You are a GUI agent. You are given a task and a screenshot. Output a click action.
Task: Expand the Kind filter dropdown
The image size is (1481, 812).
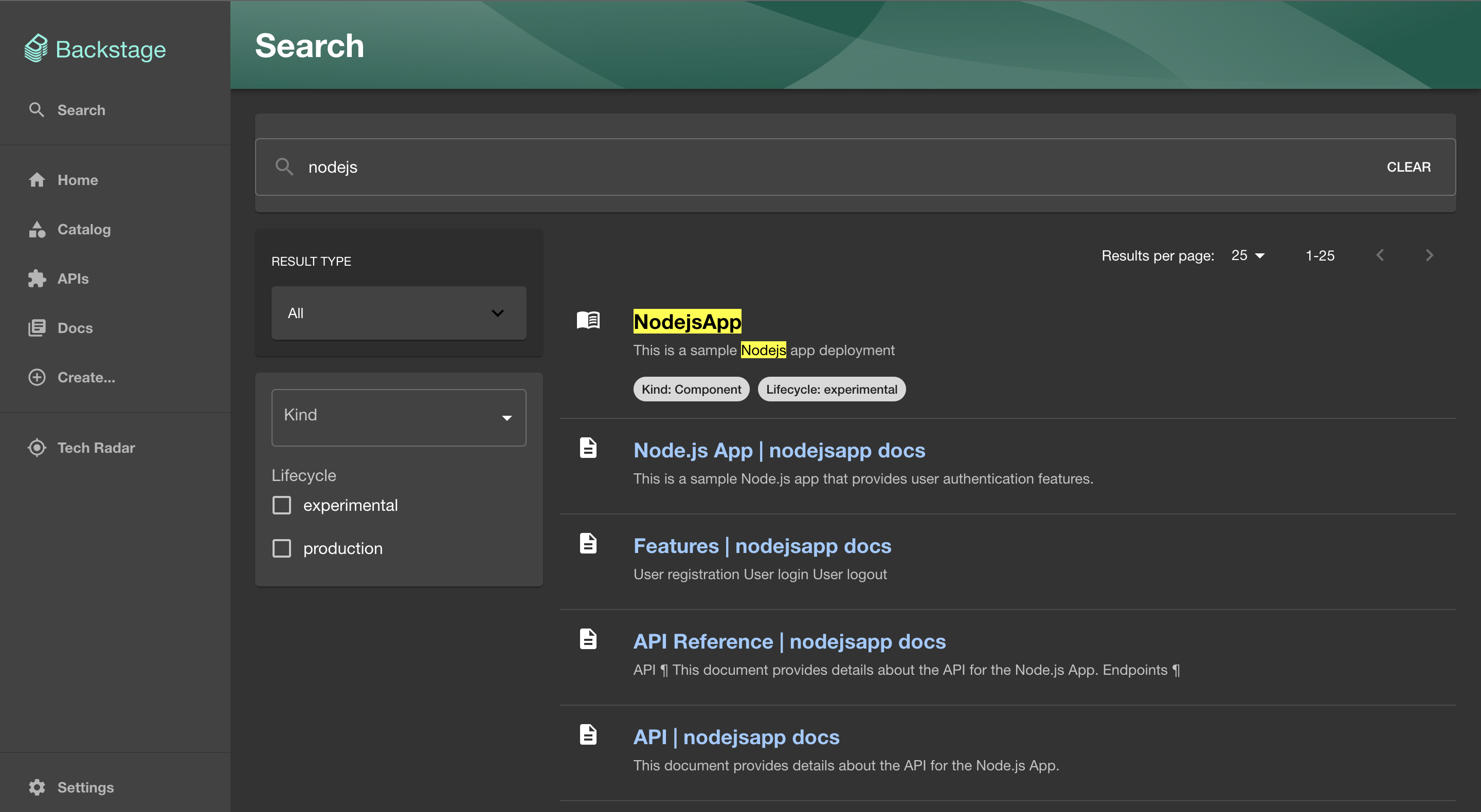[398, 417]
